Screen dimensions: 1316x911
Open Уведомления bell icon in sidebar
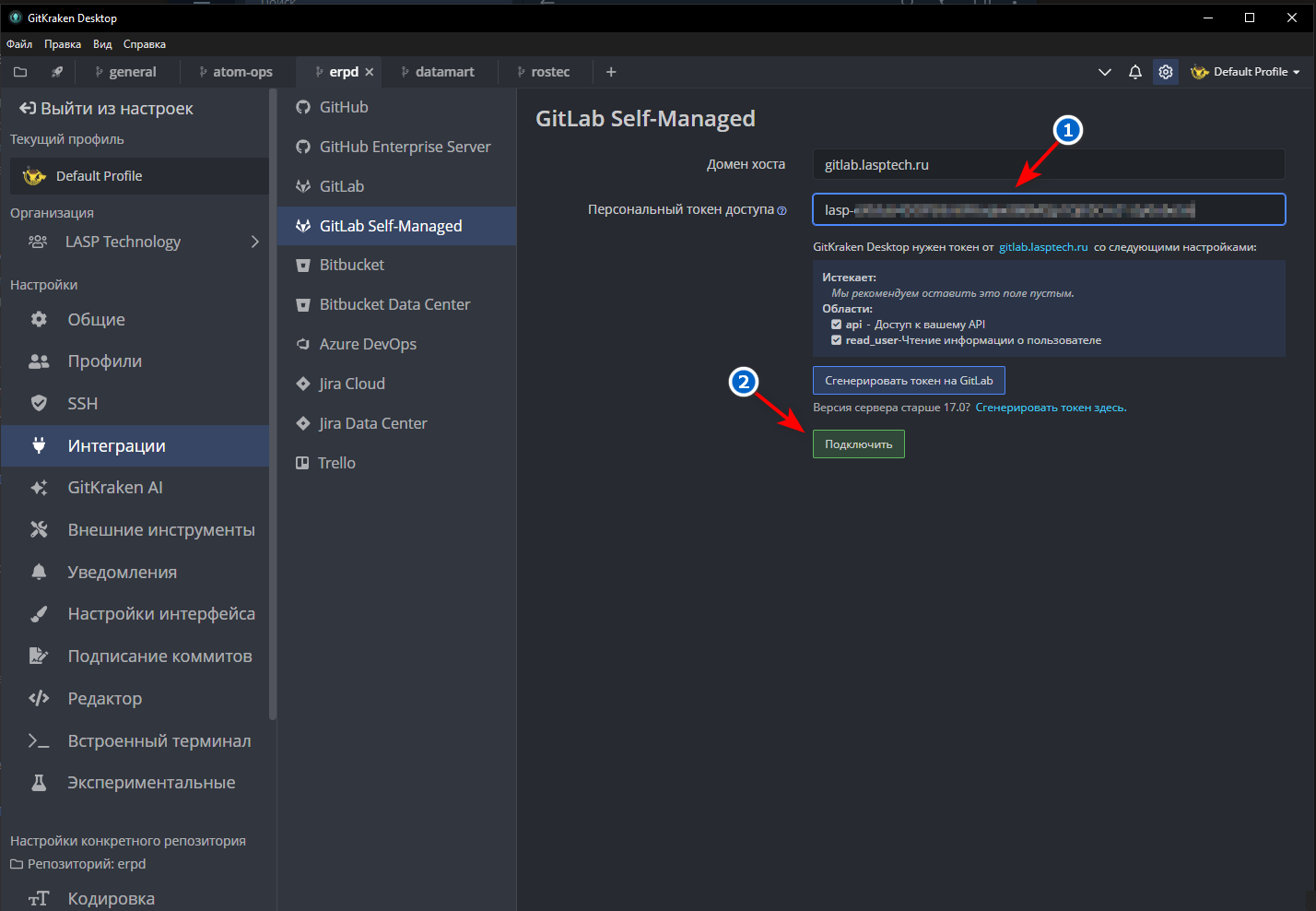[39, 572]
